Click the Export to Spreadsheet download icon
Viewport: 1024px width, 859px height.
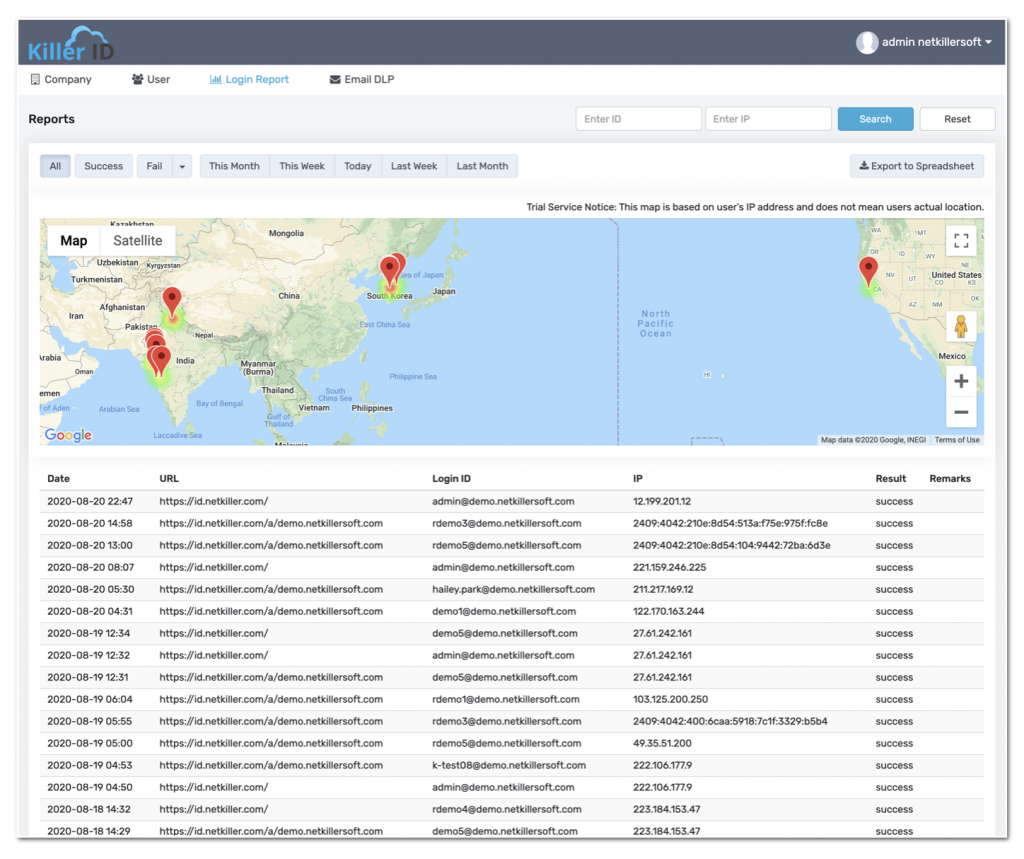(x=862, y=166)
